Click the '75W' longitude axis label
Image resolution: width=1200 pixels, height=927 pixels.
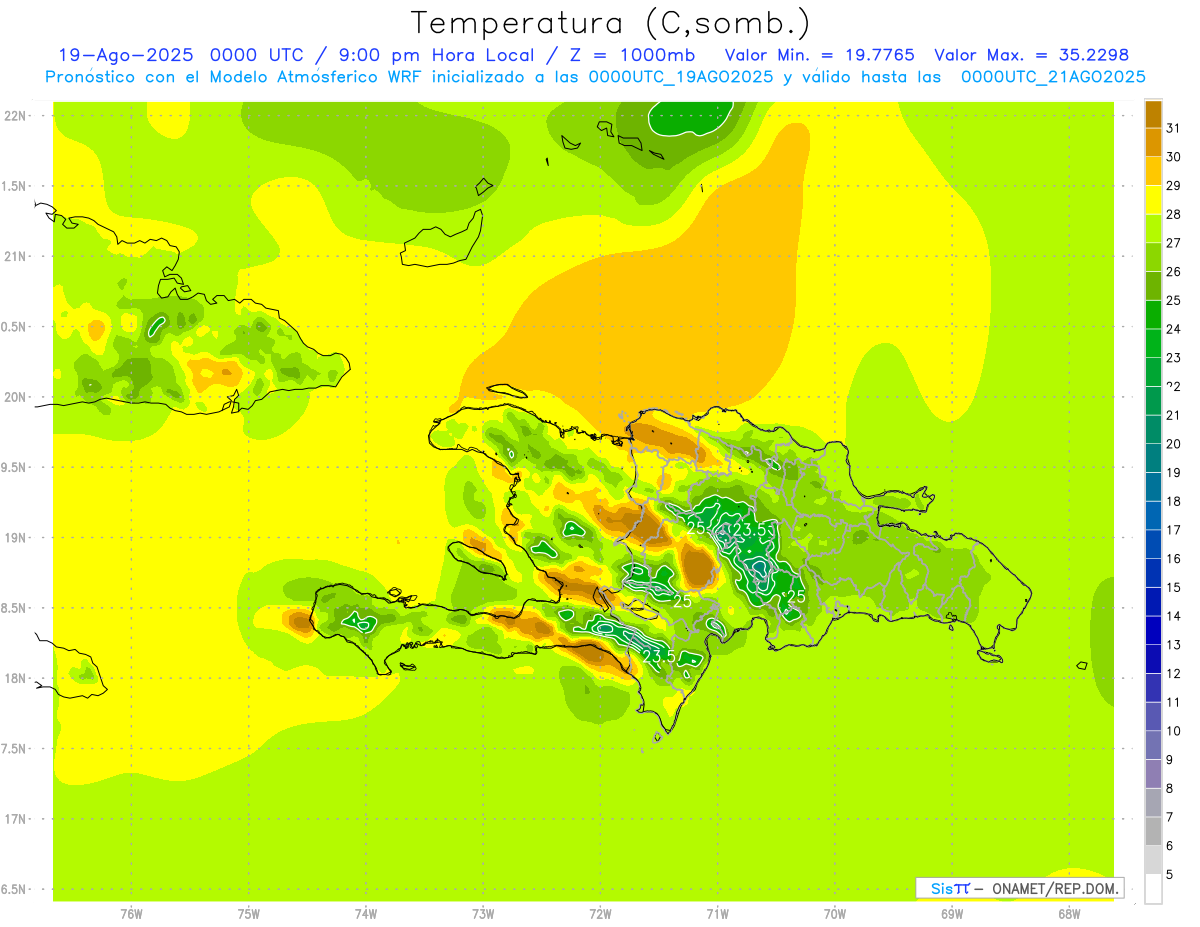[249, 913]
